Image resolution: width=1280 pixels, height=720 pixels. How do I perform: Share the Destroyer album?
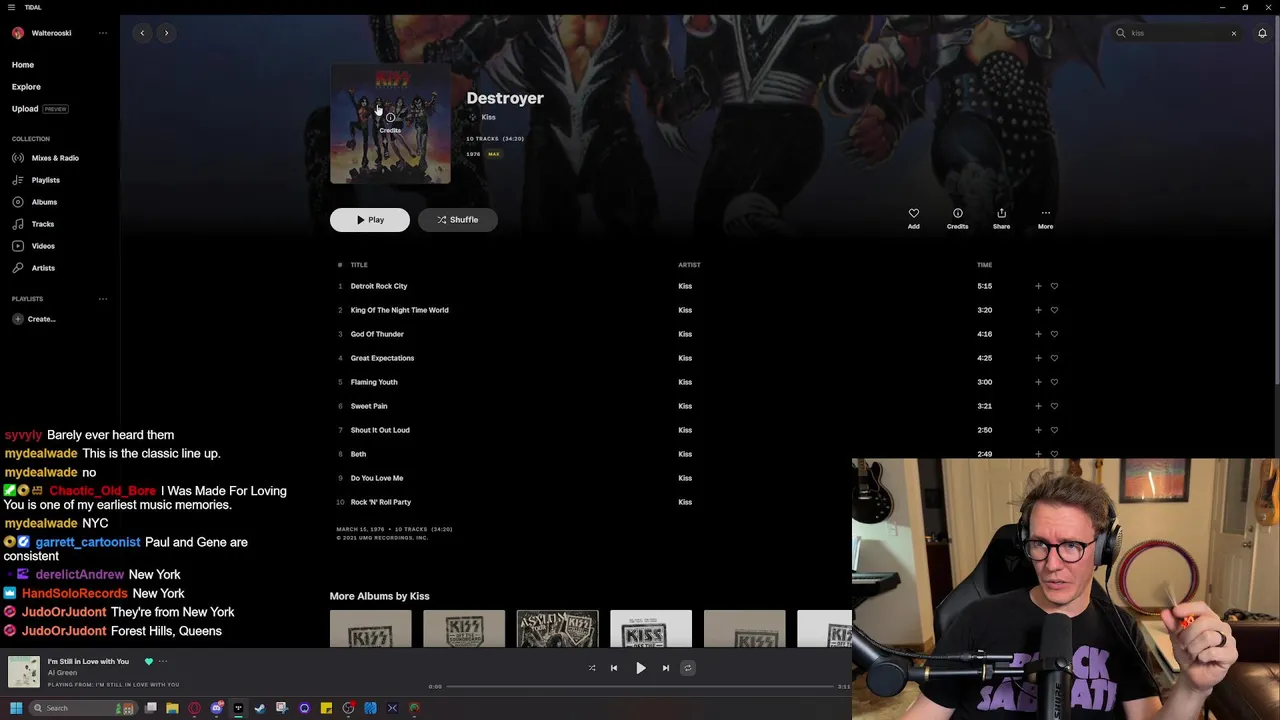pos(1001,217)
